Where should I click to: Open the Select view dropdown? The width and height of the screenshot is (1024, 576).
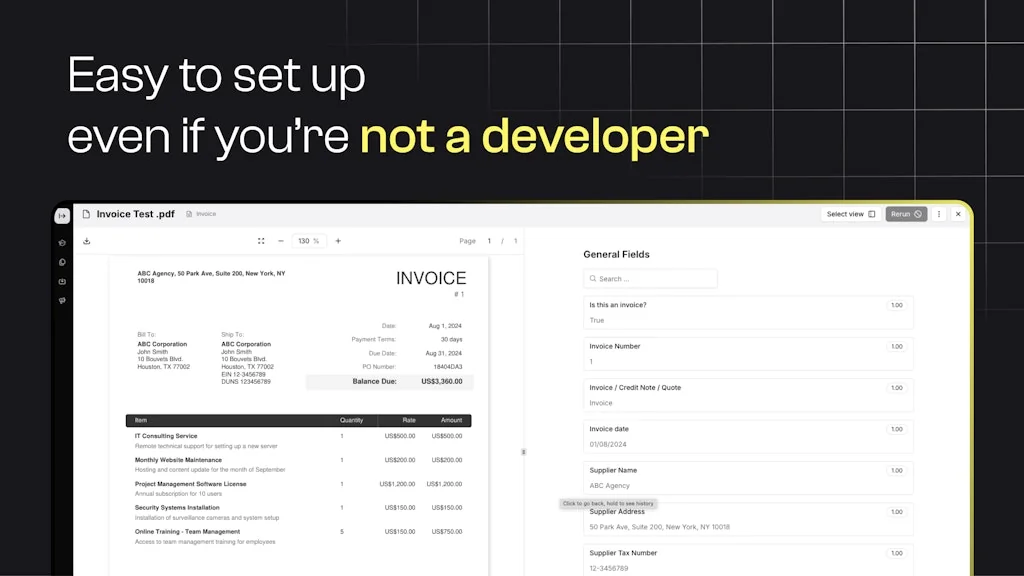point(847,214)
